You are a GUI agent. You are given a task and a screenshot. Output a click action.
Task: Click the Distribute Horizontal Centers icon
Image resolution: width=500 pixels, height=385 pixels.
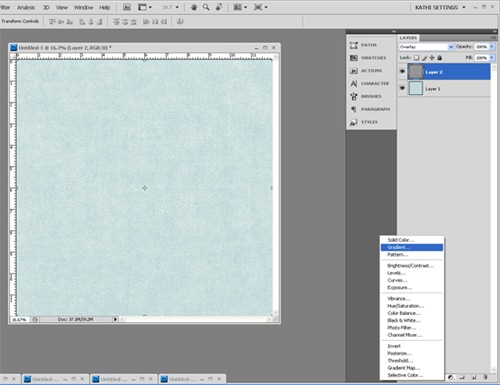(x=155, y=22)
